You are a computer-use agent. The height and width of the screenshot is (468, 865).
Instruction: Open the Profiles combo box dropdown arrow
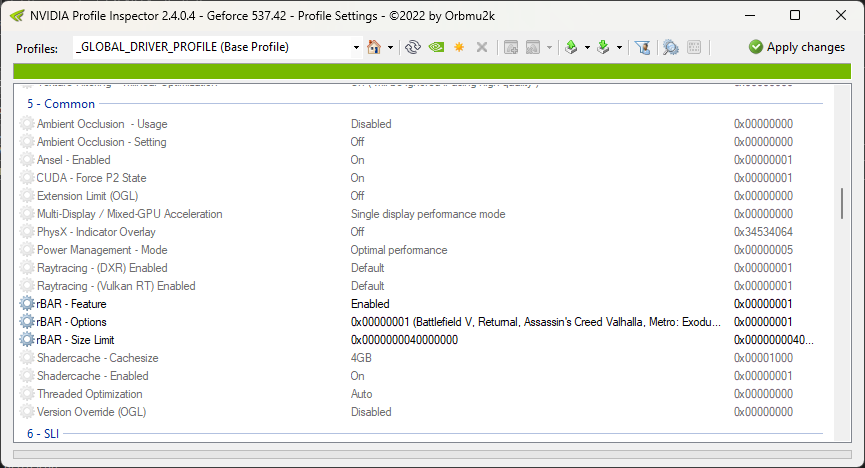[x=356, y=47]
